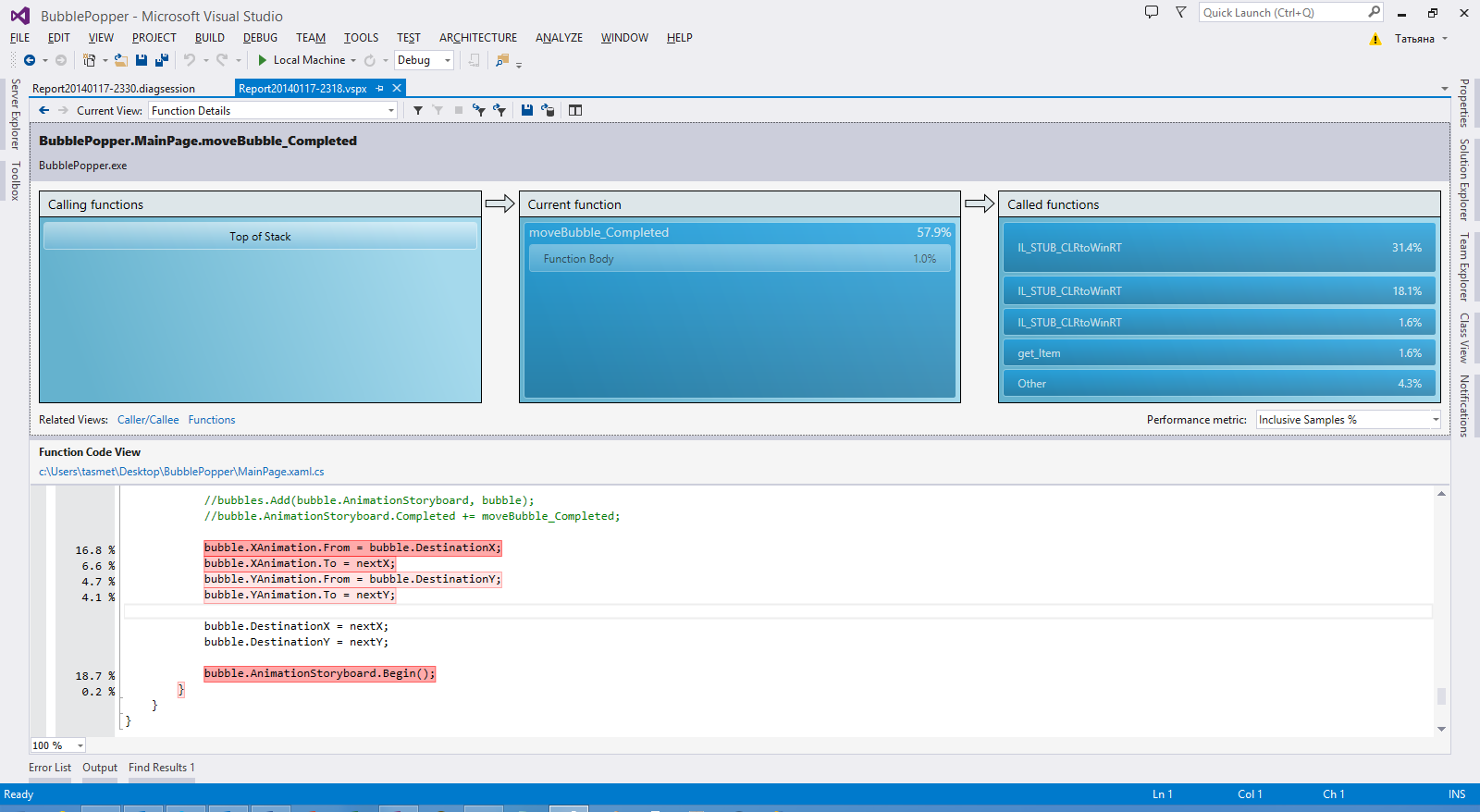This screenshot has width=1480, height=812.
Task: Open the MainPage.xaml.cs file path link
Action: pyautogui.click(x=181, y=472)
